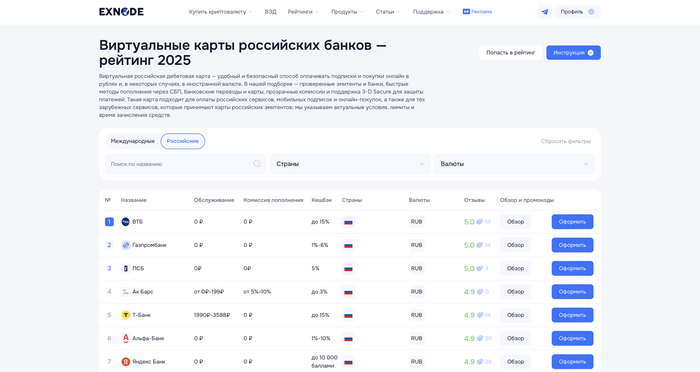This screenshot has height=372, width=700.
Task: Click the RUB currency tag in ВТБ row
Action: (417, 222)
